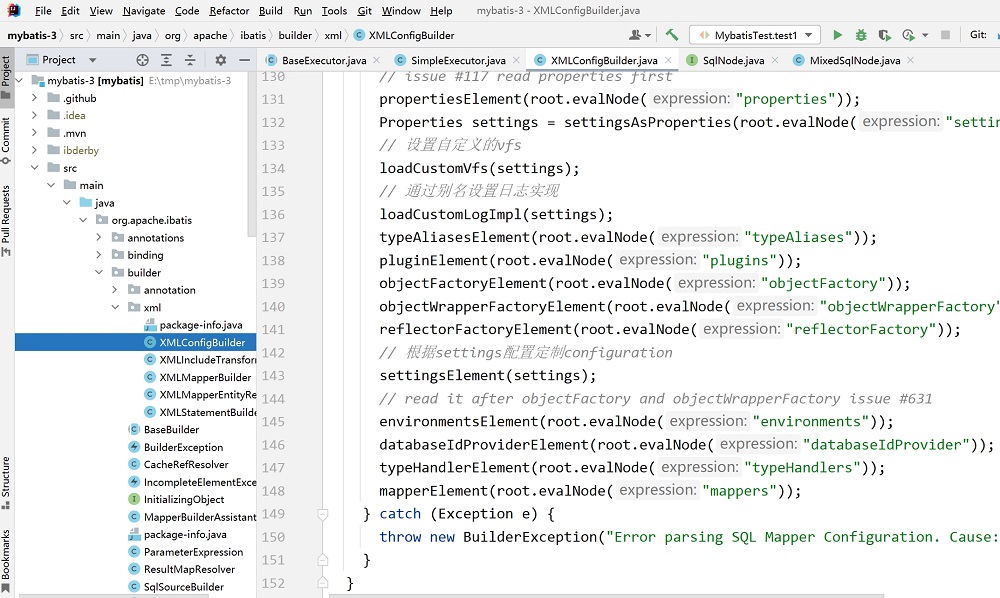This screenshot has width=1000, height=598.
Task: Open the dropdown arrow next to profiler
Action: pos(925,35)
